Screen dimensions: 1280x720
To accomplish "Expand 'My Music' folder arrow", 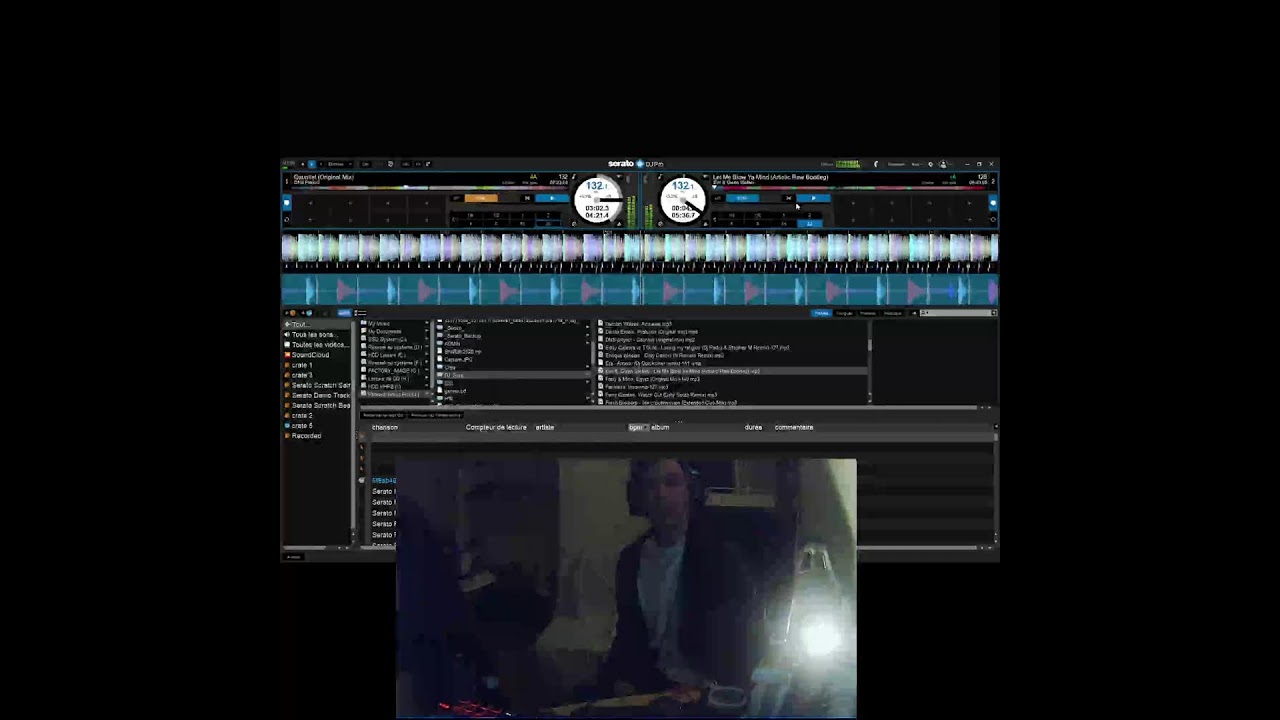I will point(427,323).
